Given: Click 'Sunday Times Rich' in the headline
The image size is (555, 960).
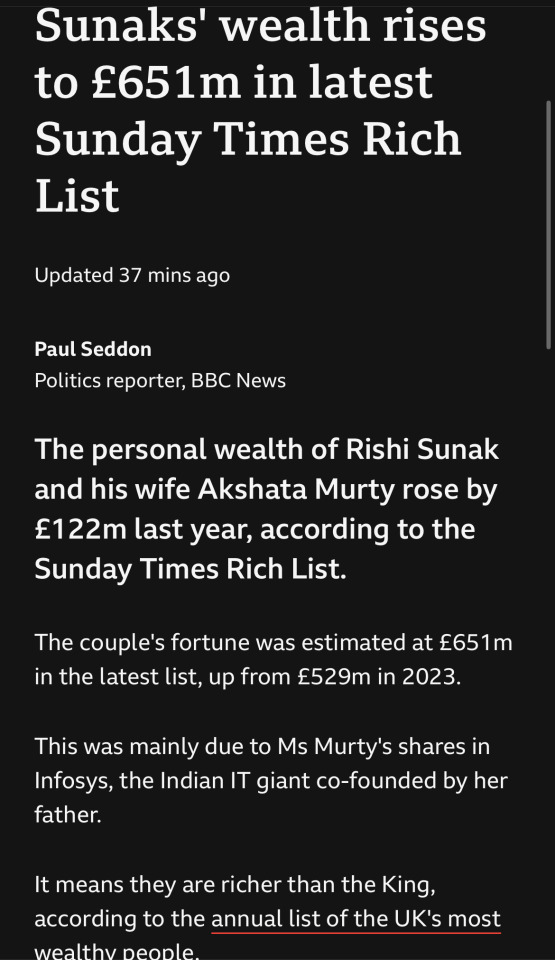Looking at the screenshot, I should point(247,141).
